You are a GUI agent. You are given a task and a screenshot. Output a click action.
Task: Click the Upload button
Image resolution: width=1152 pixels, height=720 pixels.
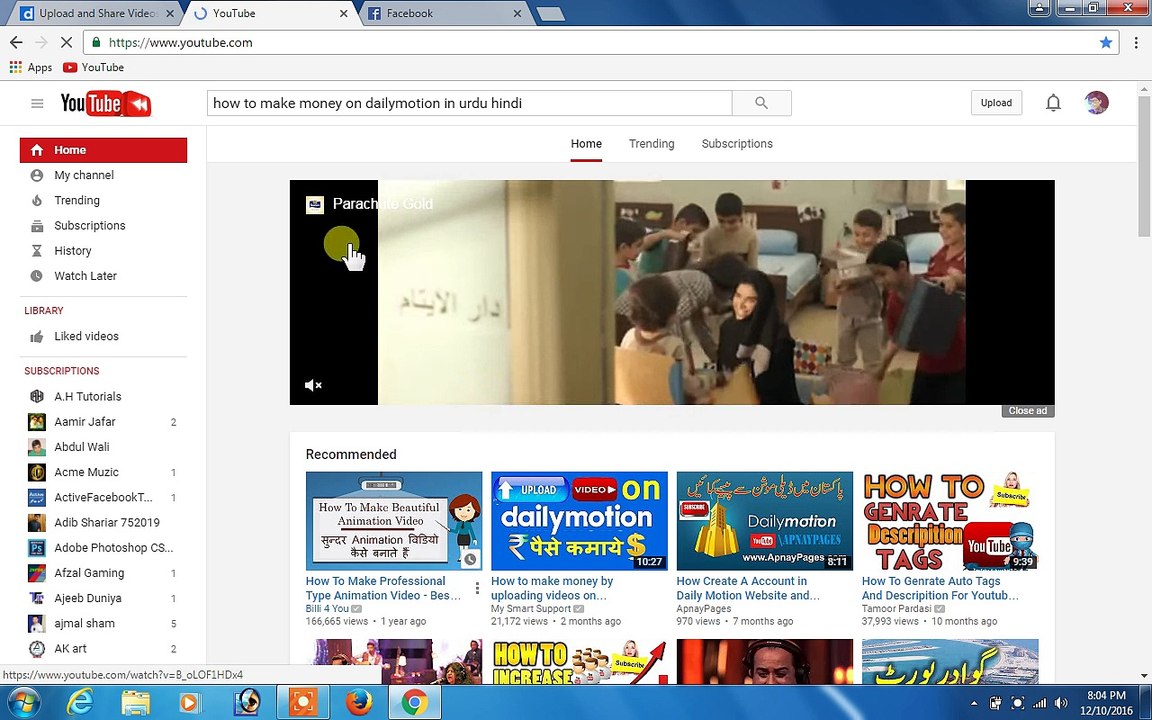996,103
